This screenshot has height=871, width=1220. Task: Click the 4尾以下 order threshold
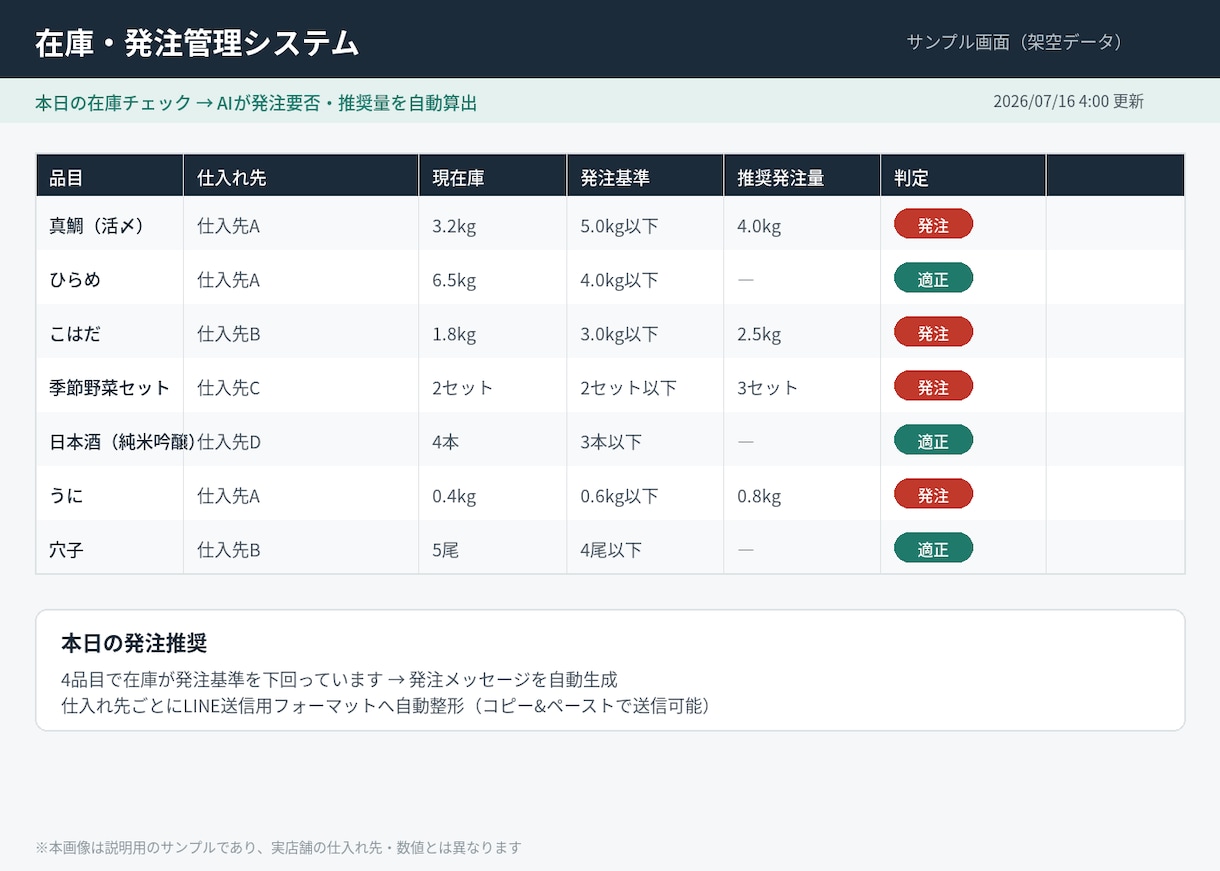pyautogui.click(x=611, y=550)
